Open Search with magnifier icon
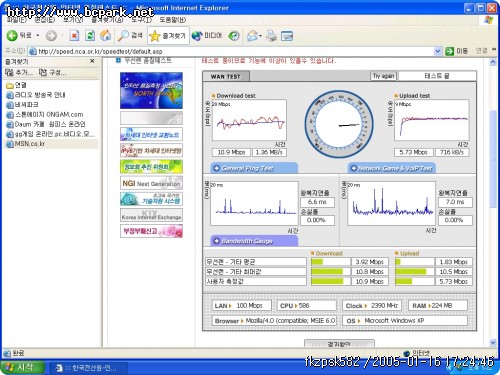The image size is (500, 375). point(130,35)
